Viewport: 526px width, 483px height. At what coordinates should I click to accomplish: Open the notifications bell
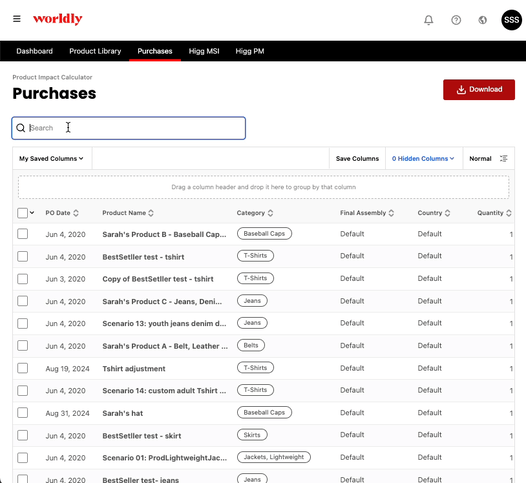(x=428, y=20)
